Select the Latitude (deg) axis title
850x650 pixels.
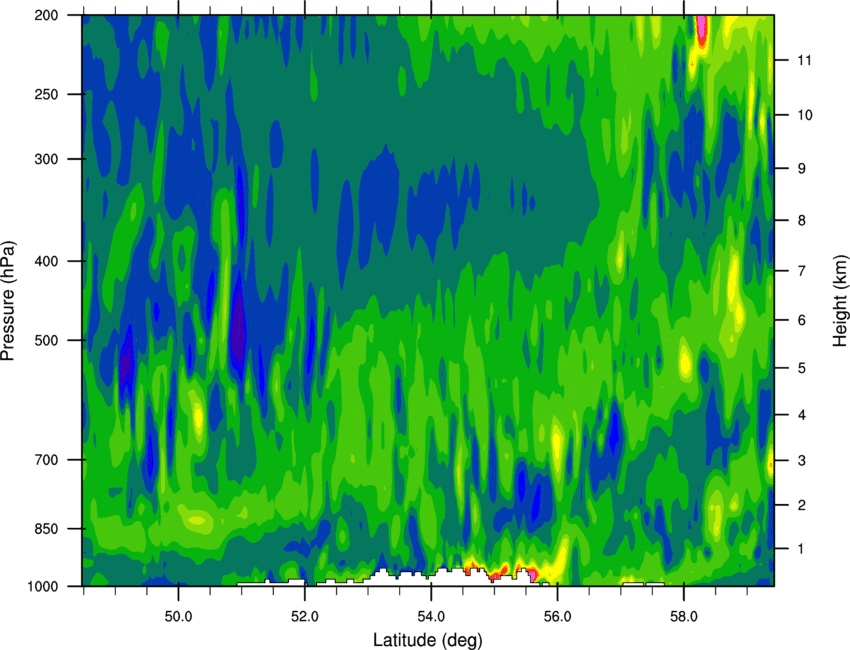coord(427,640)
